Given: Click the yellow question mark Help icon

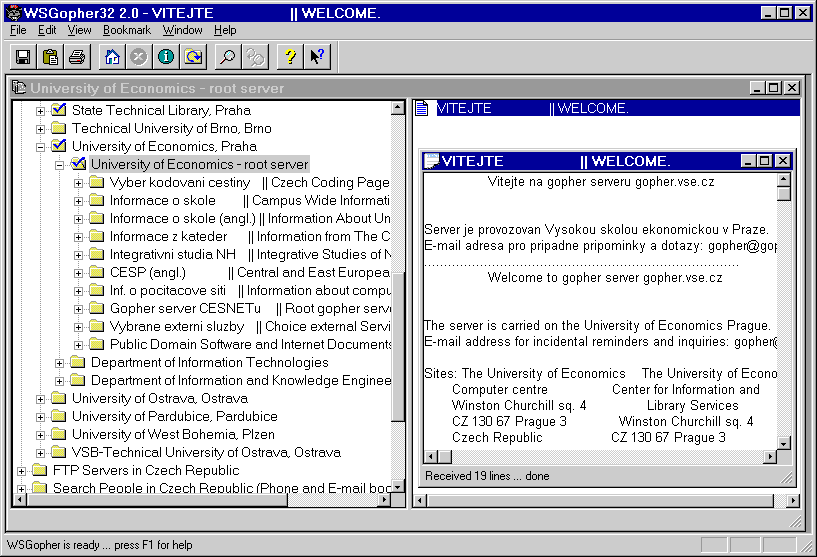Looking at the screenshot, I should click(x=290, y=57).
